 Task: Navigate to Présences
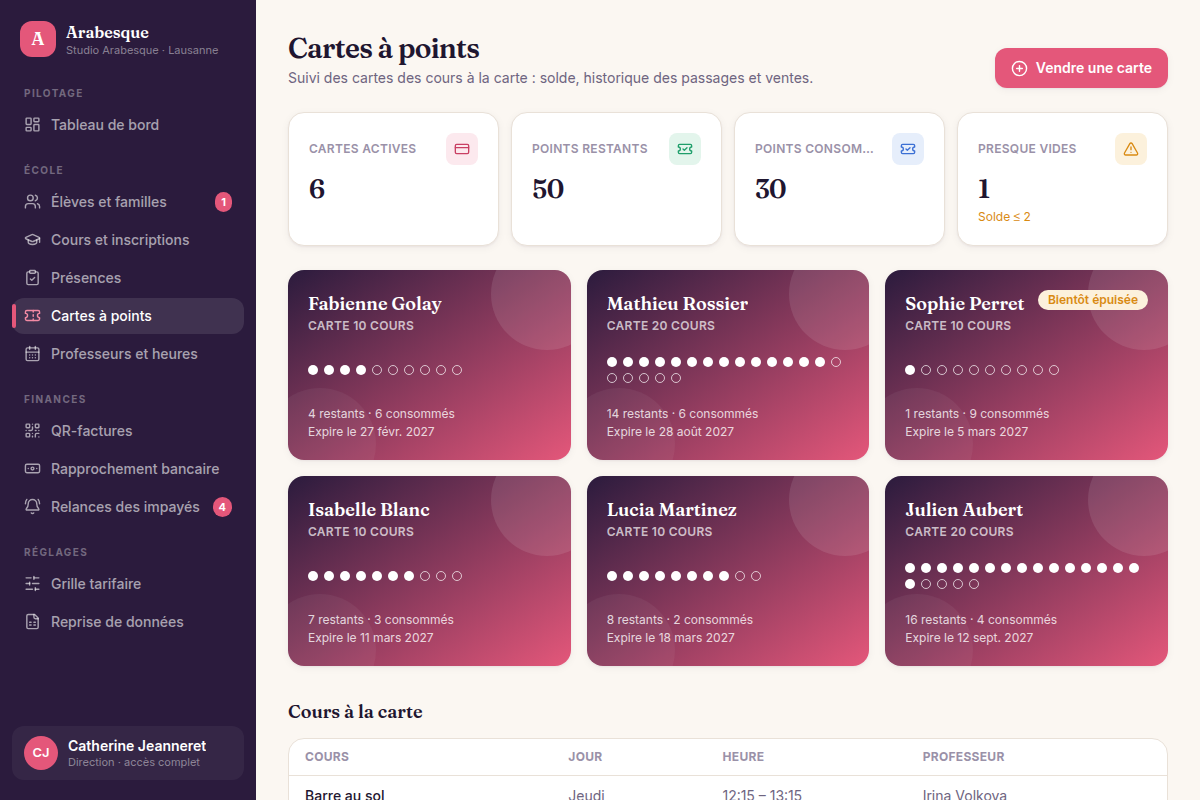(128, 278)
